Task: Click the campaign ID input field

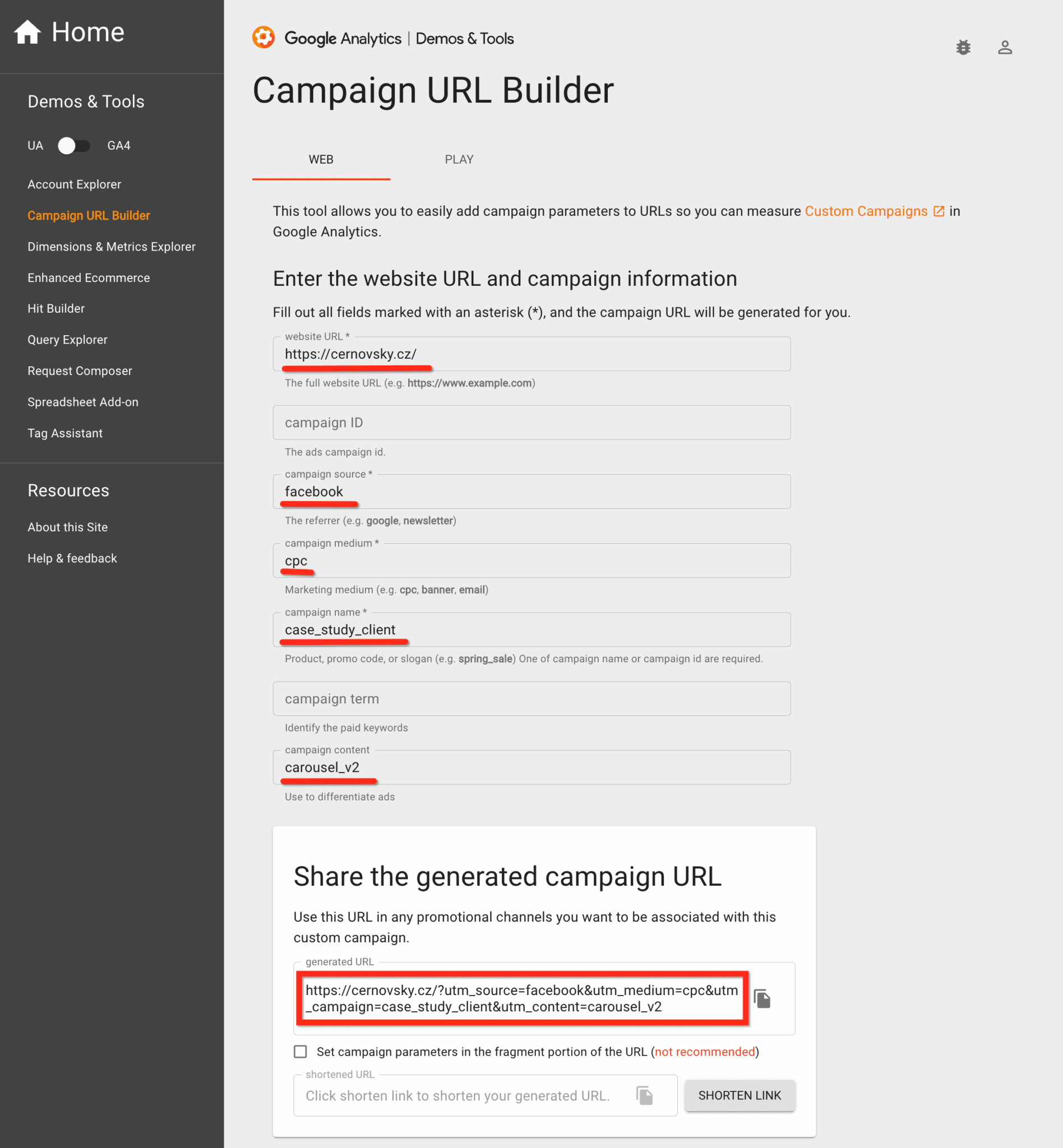Action: pyautogui.click(x=531, y=423)
